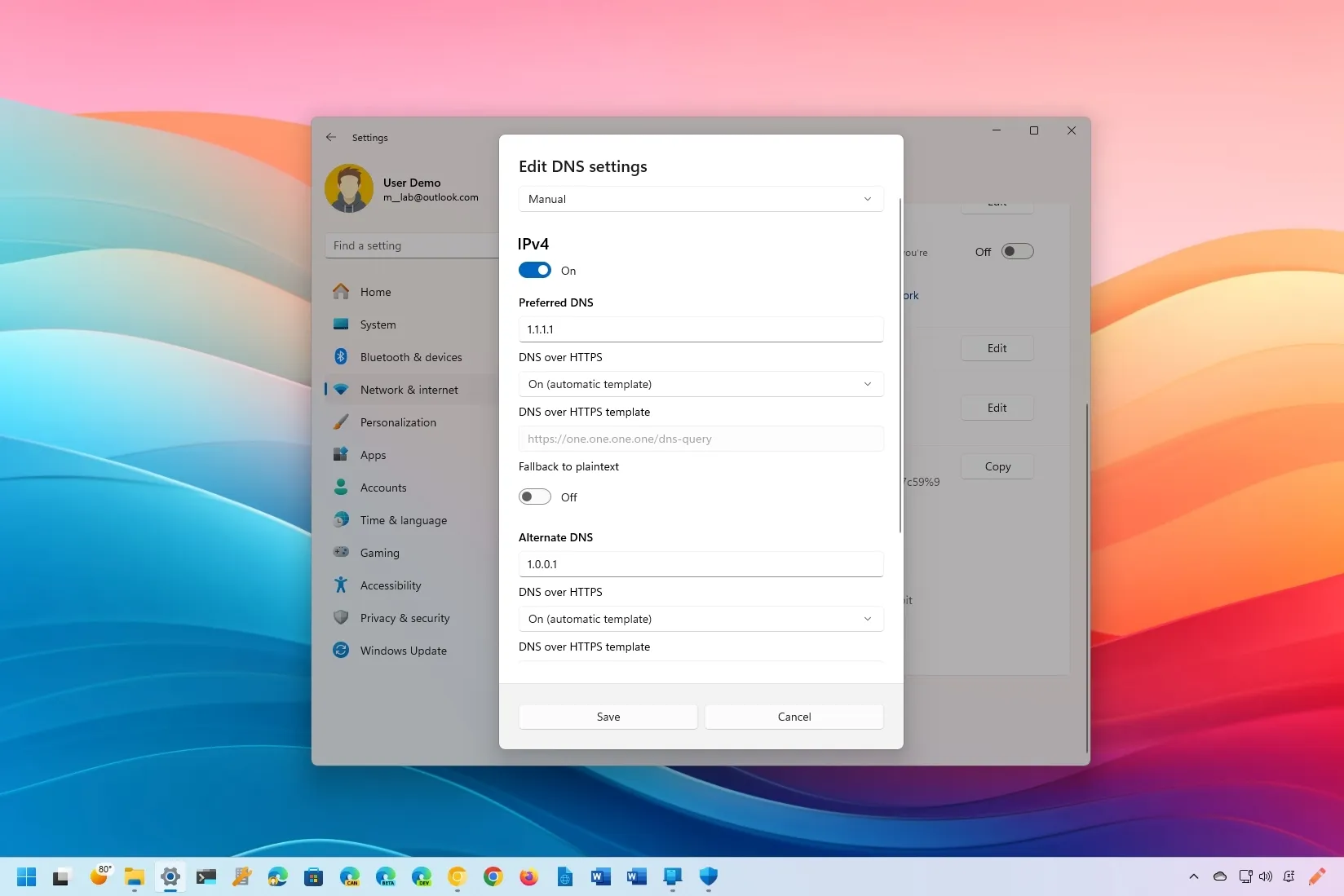Click the System monitor icon in sidebar
Viewport: 1344px width, 896px height.
pyautogui.click(x=341, y=324)
